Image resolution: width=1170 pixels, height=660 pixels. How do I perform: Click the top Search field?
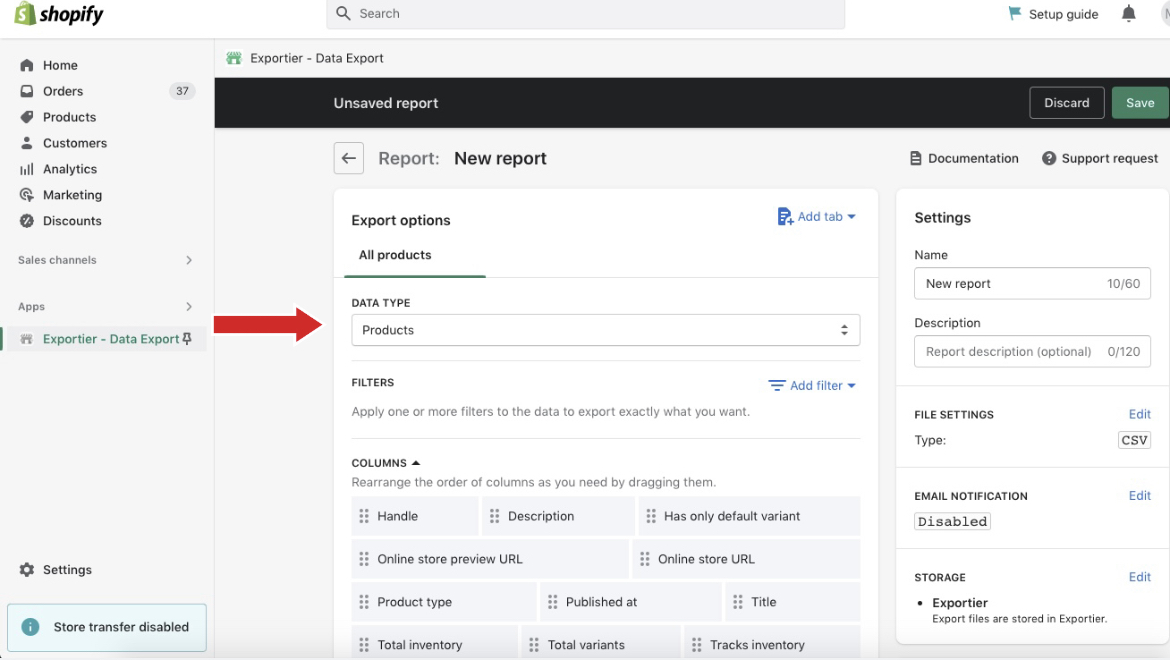point(586,13)
